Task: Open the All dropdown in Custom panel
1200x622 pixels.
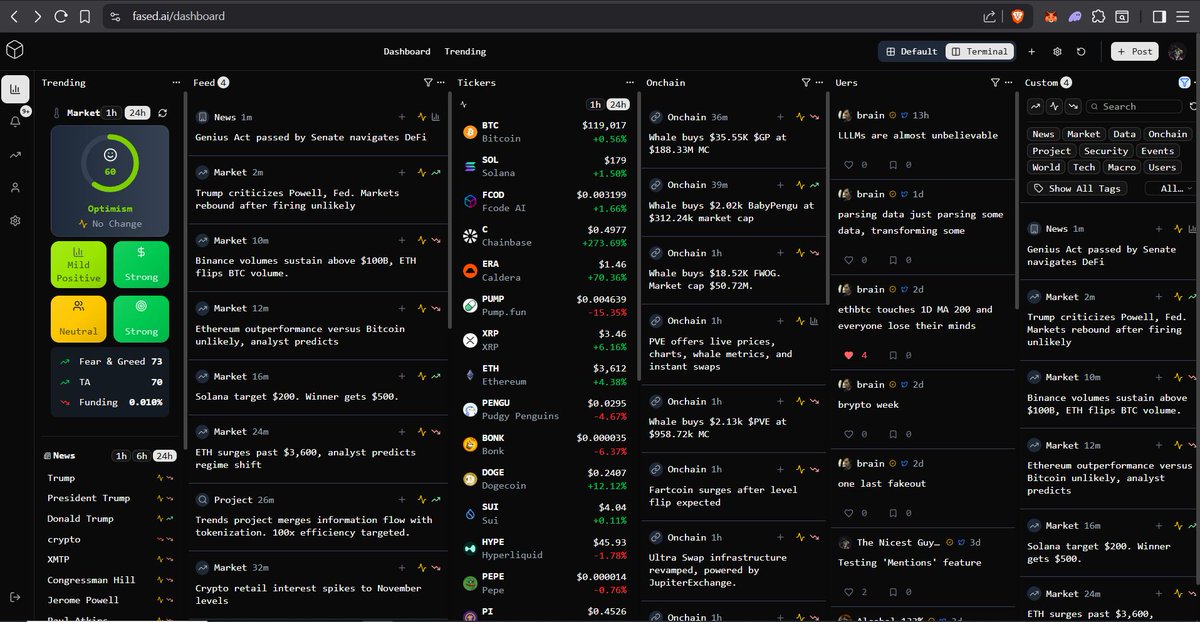Action: coord(1170,188)
